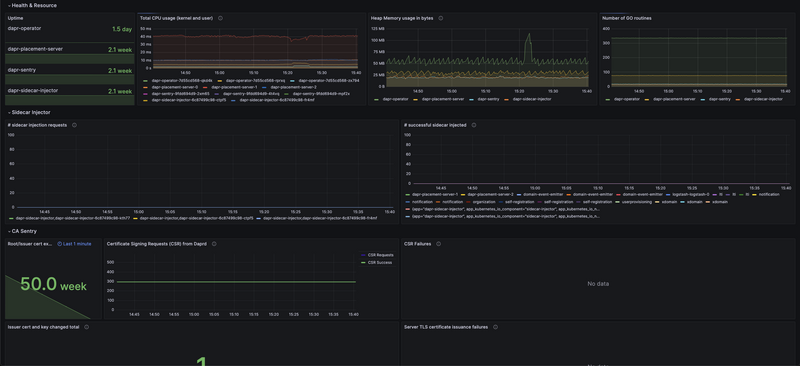The image size is (800, 366).
Task: Open Certificate Signing Requests (CSR) from Daprd title
Action: (x=157, y=243)
